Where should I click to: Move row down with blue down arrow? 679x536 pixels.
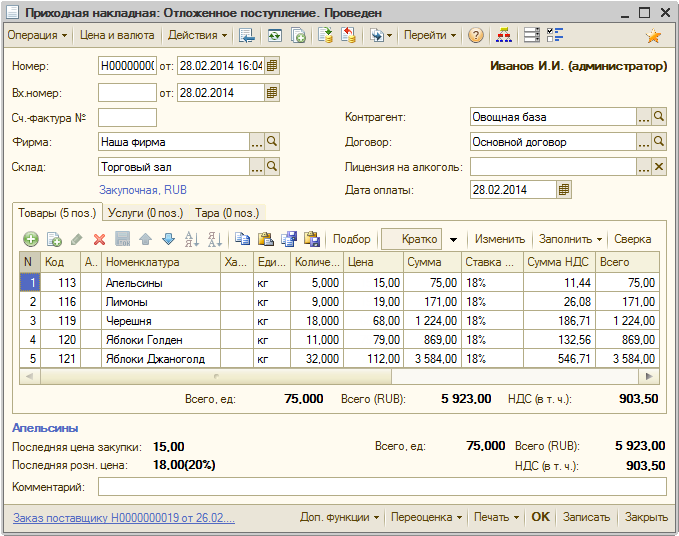click(168, 239)
